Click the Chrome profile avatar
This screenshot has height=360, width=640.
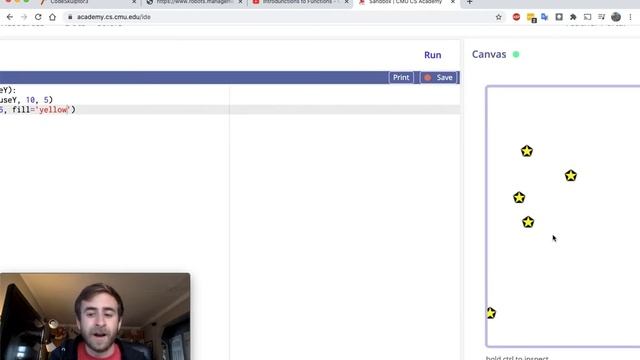(x=616, y=17)
